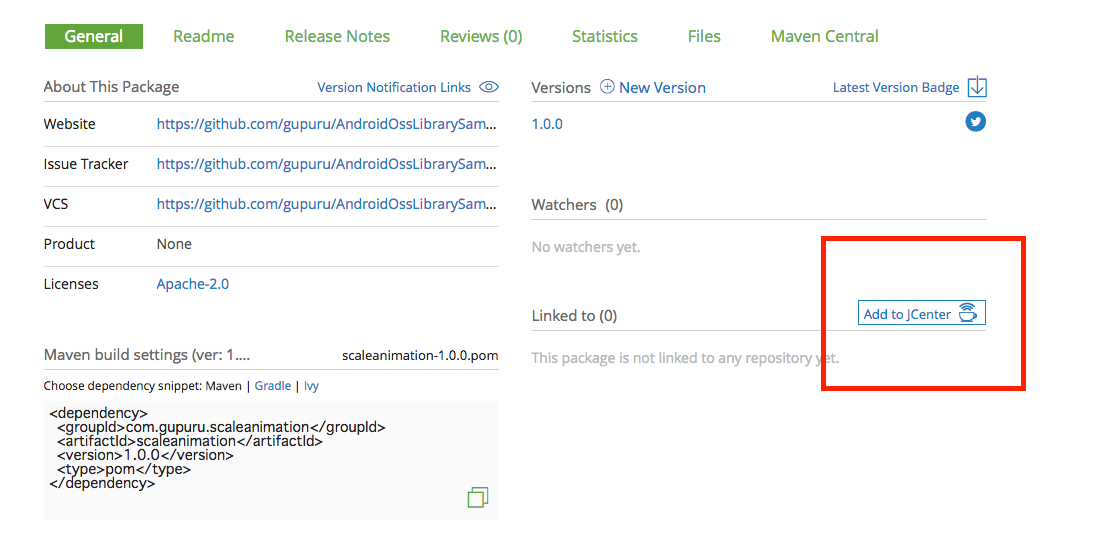Go to the Statistics tab
This screenshot has width=1105, height=547.
coord(605,37)
